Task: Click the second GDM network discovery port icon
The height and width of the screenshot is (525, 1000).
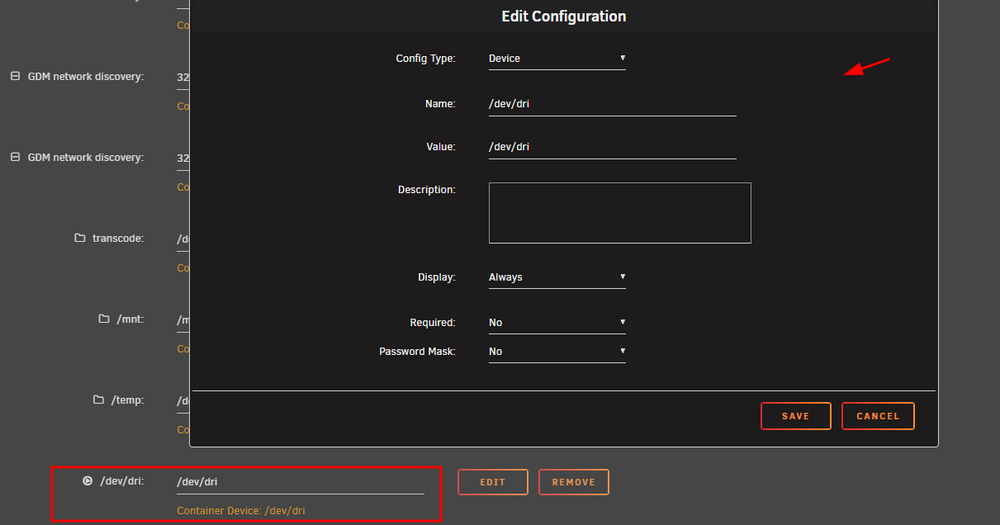Action: click(15, 157)
